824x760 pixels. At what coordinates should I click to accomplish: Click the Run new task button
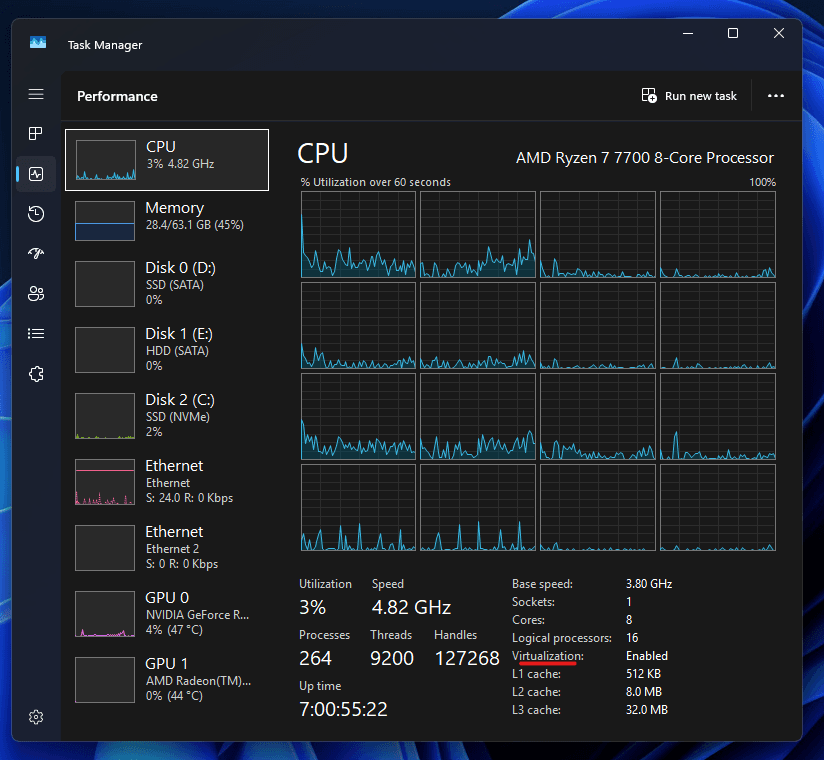(x=689, y=96)
